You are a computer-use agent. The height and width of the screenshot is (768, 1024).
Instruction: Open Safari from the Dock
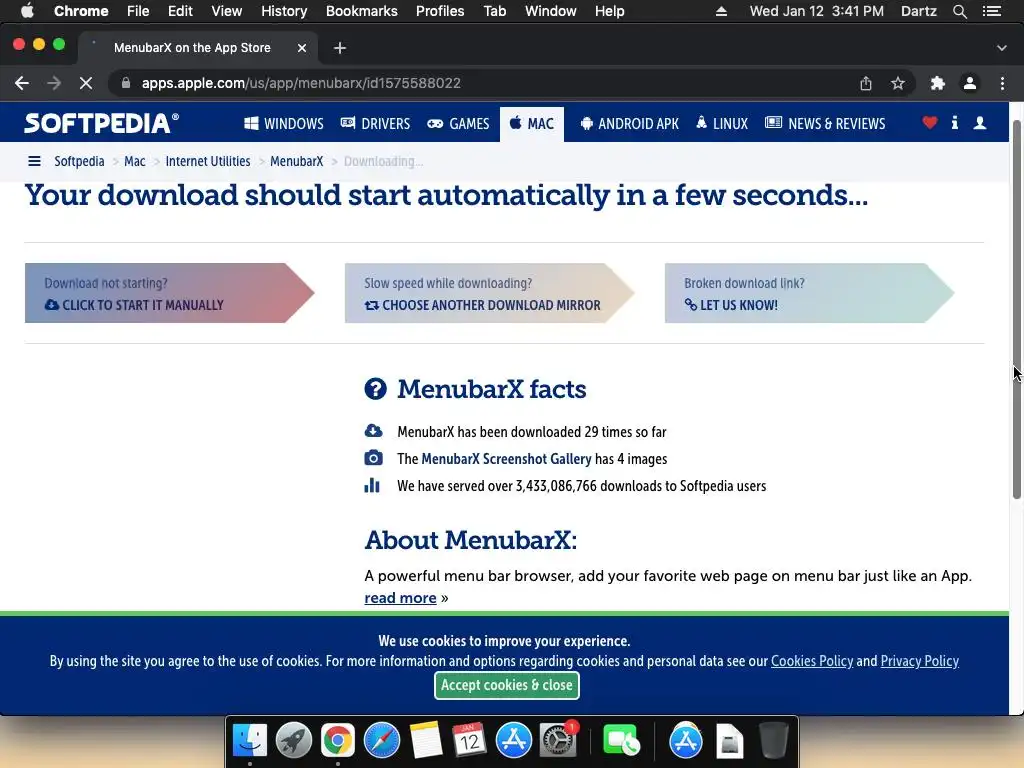(x=381, y=741)
